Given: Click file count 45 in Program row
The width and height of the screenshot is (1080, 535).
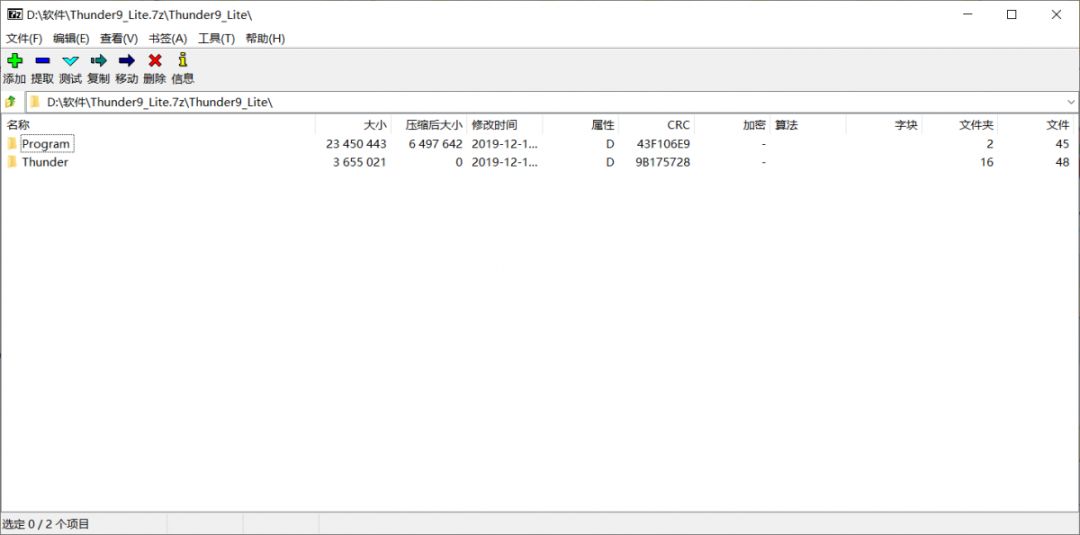Looking at the screenshot, I should [x=1062, y=144].
